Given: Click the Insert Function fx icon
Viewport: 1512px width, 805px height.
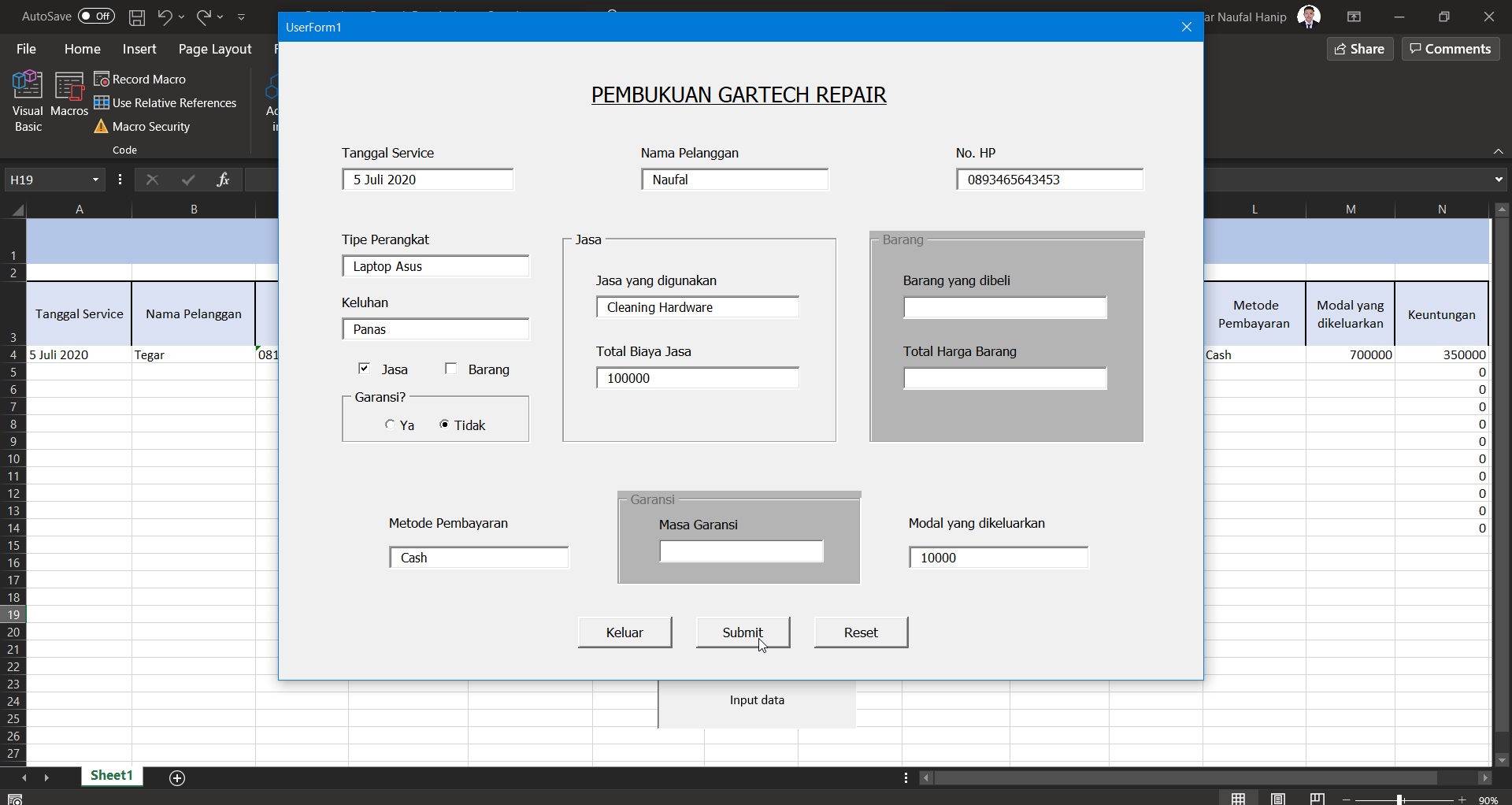Looking at the screenshot, I should coord(224,179).
